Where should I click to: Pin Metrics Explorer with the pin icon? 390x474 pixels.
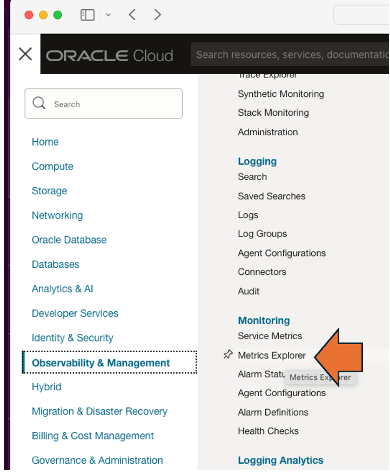[228, 354]
